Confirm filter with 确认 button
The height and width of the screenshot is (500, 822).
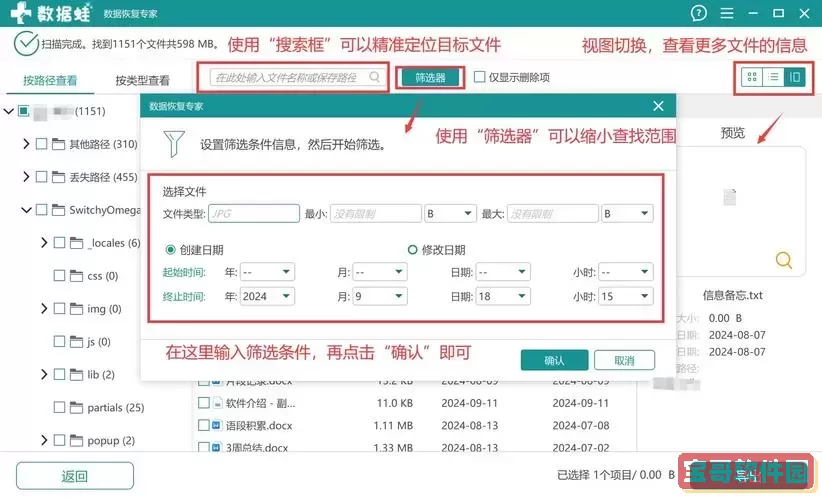pyautogui.click(x=555, y=361)
